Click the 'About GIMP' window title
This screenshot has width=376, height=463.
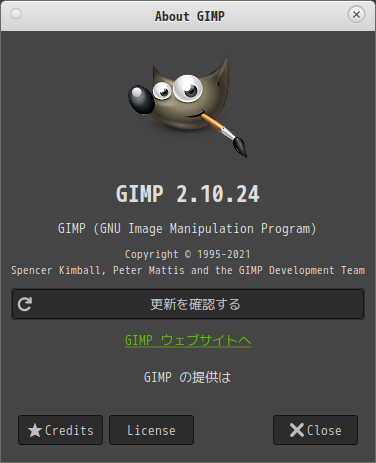(x=190, y=16)
